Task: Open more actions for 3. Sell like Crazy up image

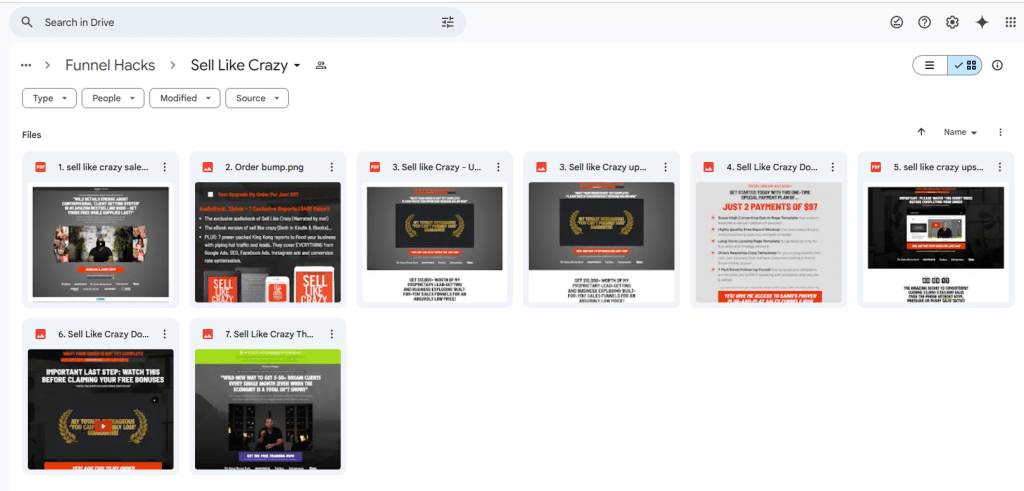Action: (665, 167)
